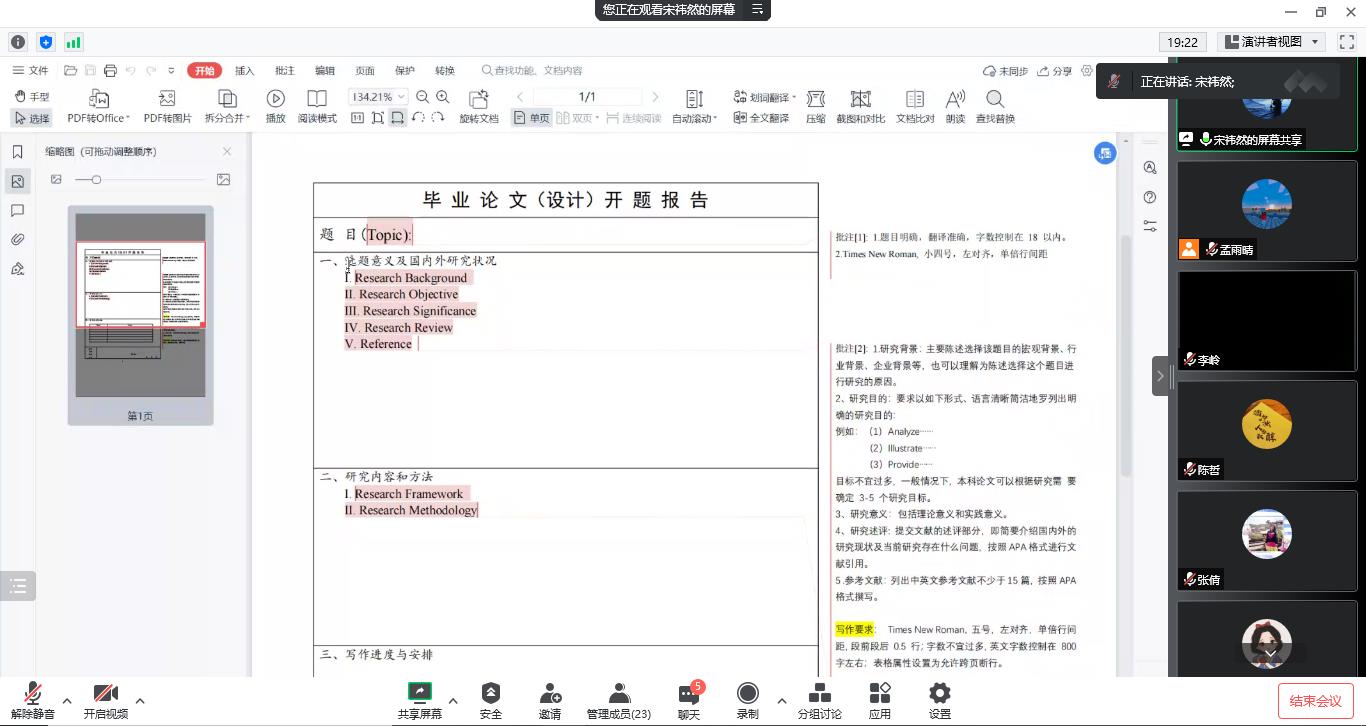The height and width of the screenshot is (726, 1366).
Task: Open the 安全 security shield in meeting bar
Action: pyautogui.click(x=491, y=701)
